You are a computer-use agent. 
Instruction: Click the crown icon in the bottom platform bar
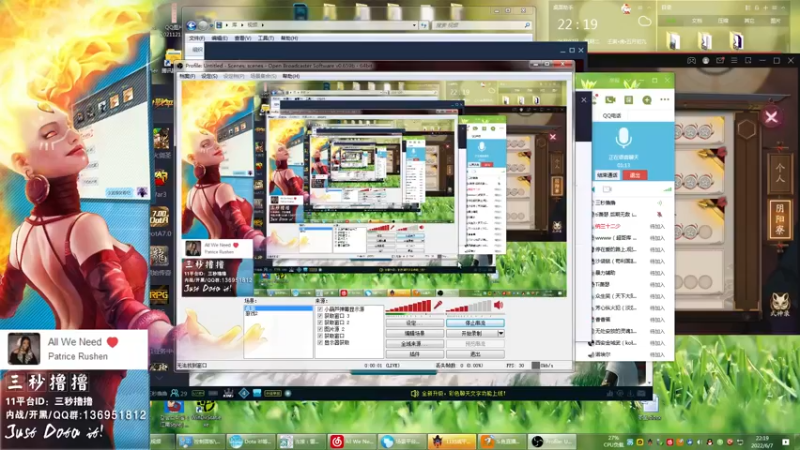(228, 393)
